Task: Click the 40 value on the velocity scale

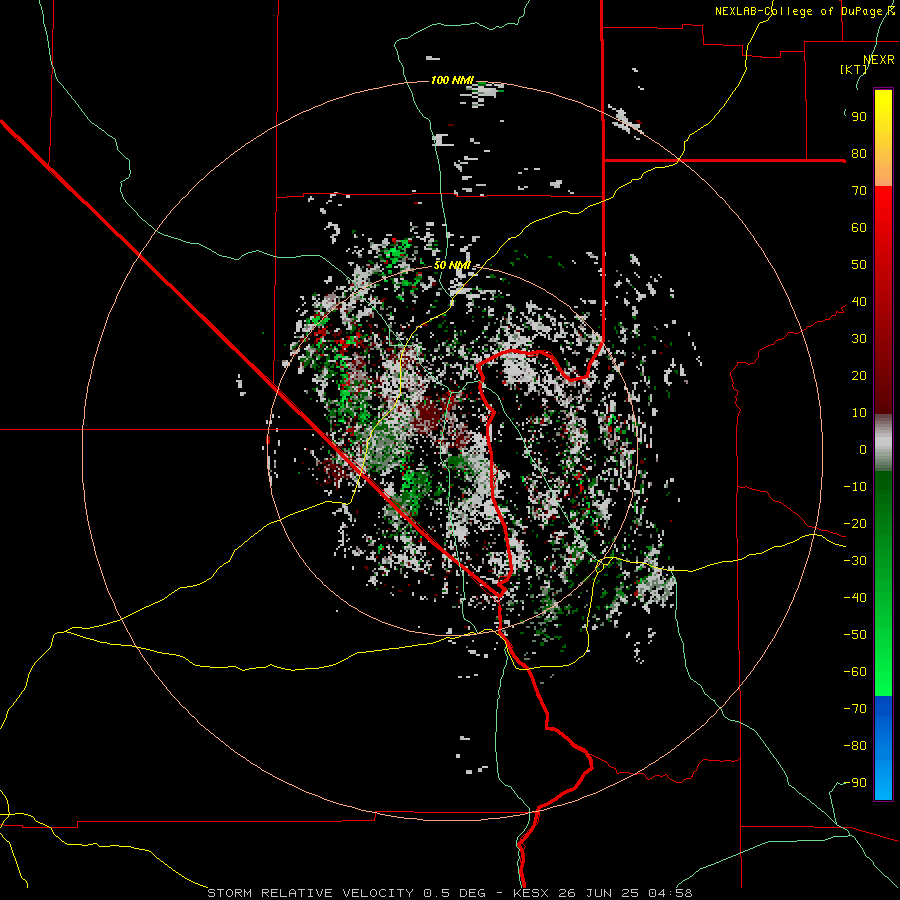Action: click(859, 302)
